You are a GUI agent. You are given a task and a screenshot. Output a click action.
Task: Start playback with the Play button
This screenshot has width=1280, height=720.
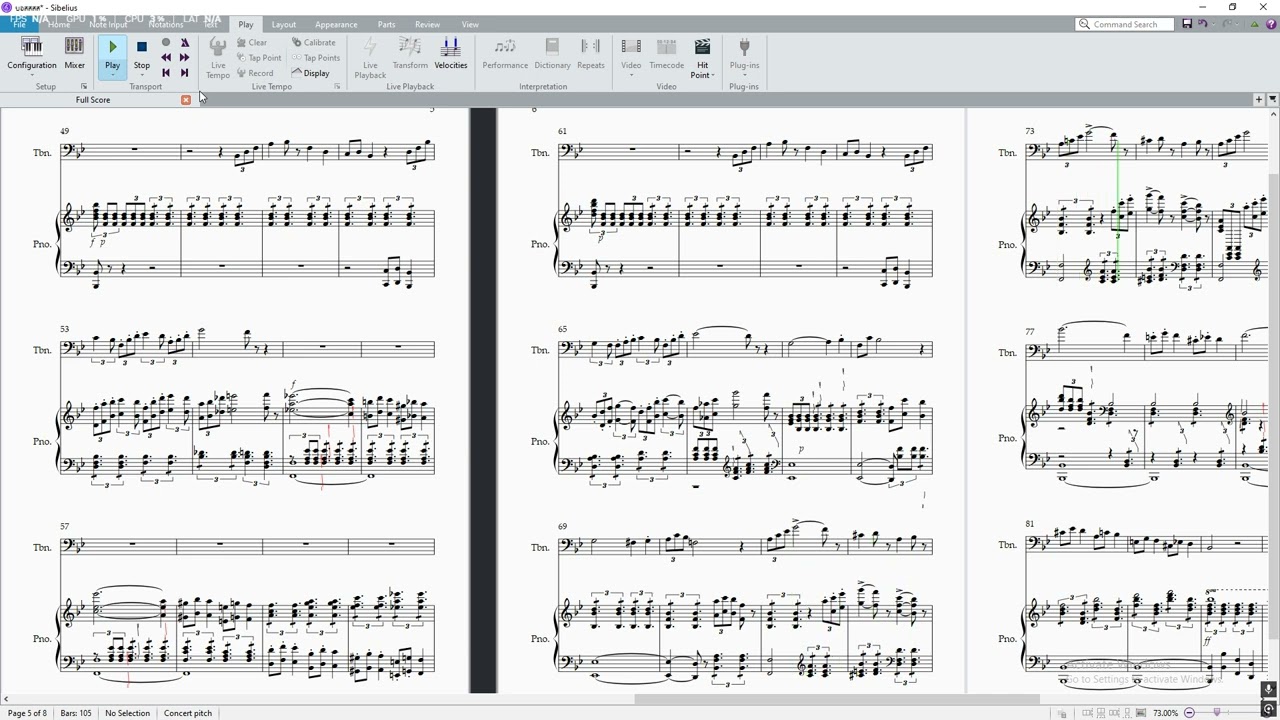[112, 55]
